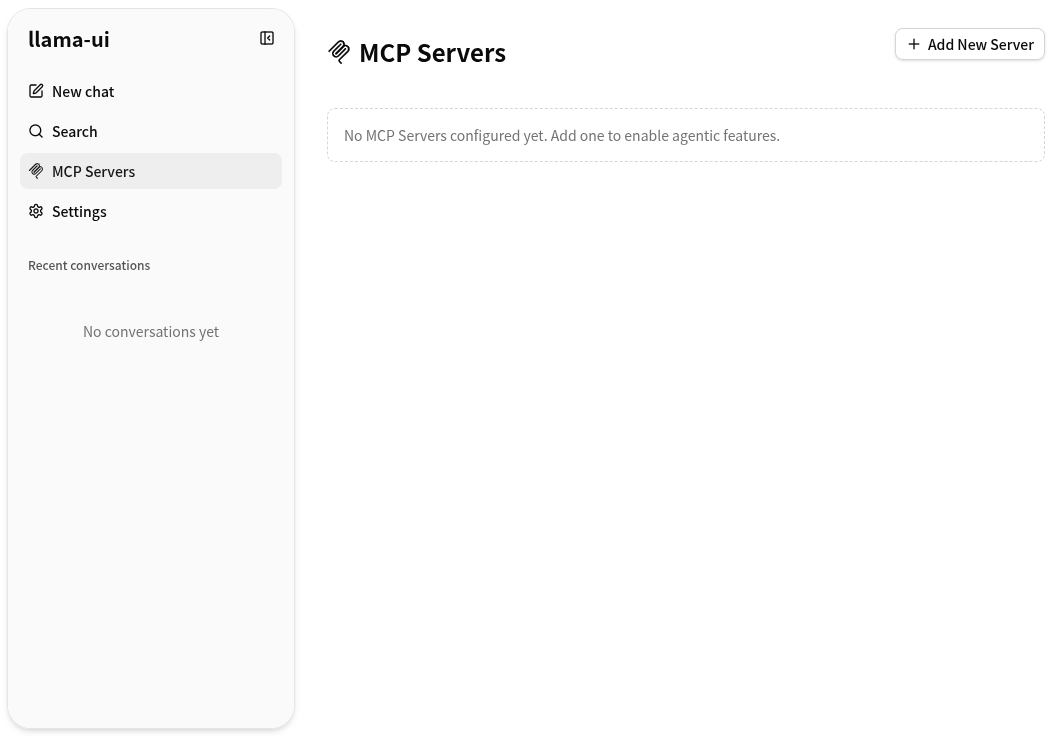Collapse the sidebar using the panel icon

coord(267,38)
